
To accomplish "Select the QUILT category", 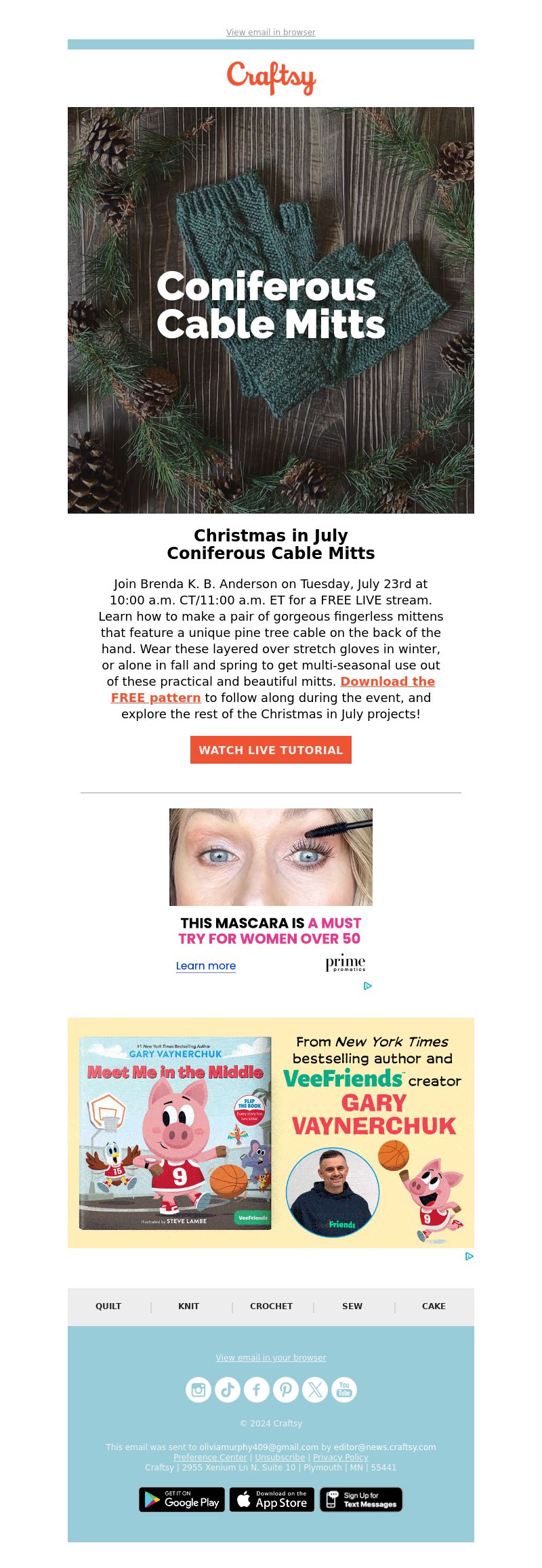I will 108,1306.
